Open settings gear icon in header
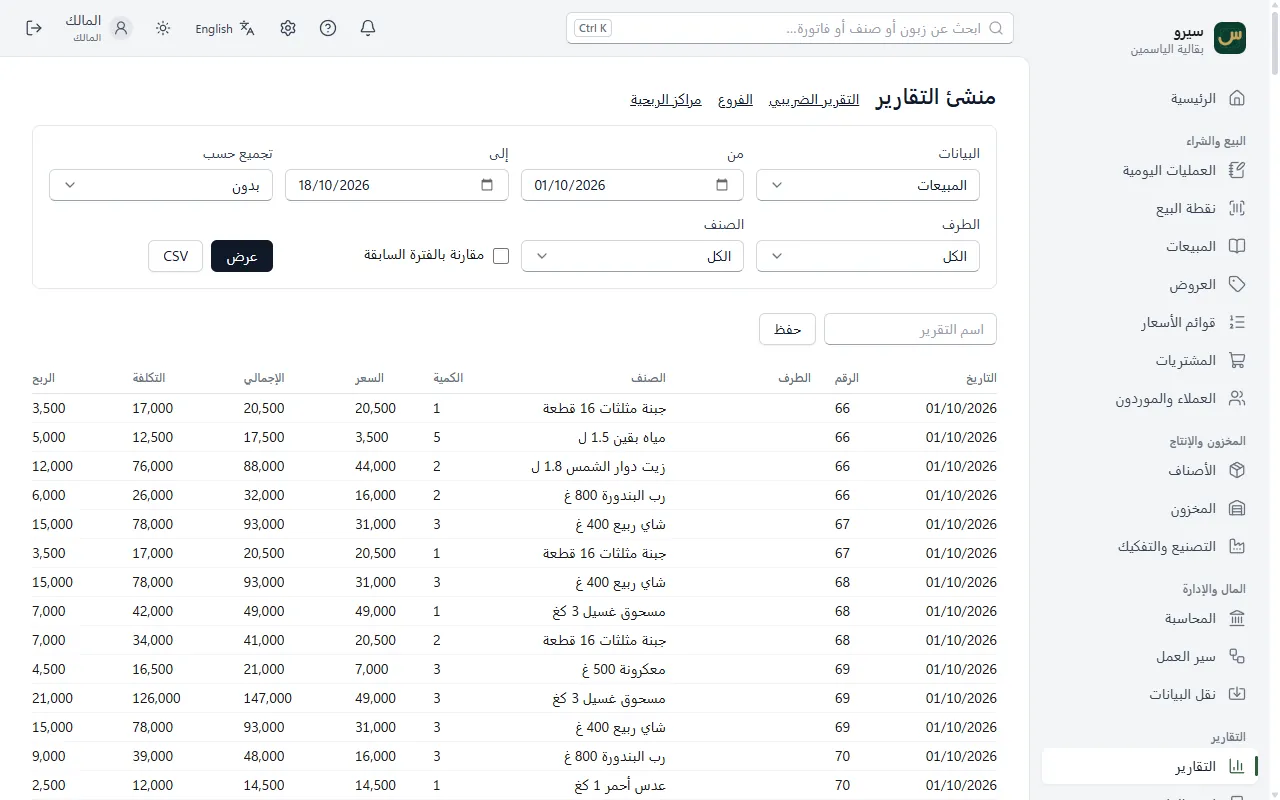The height and width of the screenshot is (800, 1280). (288, 28)
